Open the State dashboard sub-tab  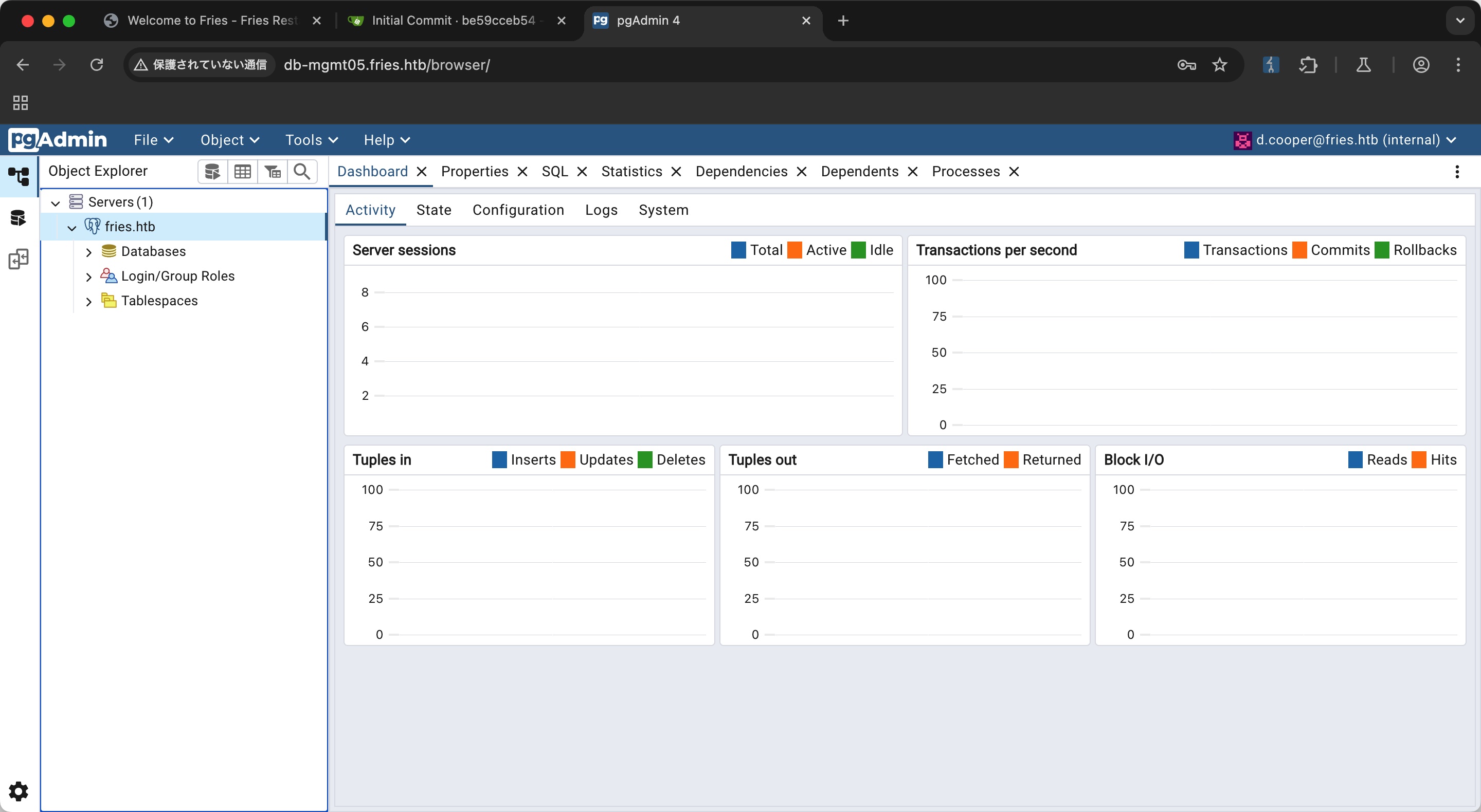434,210
